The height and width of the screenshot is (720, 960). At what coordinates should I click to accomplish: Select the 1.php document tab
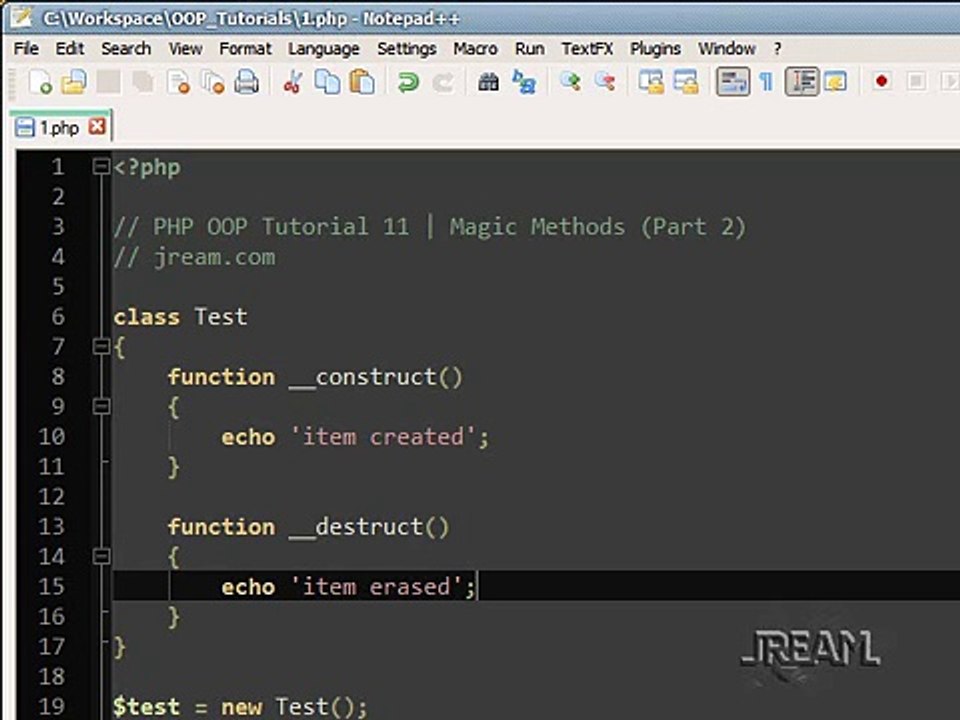[60, 127]
